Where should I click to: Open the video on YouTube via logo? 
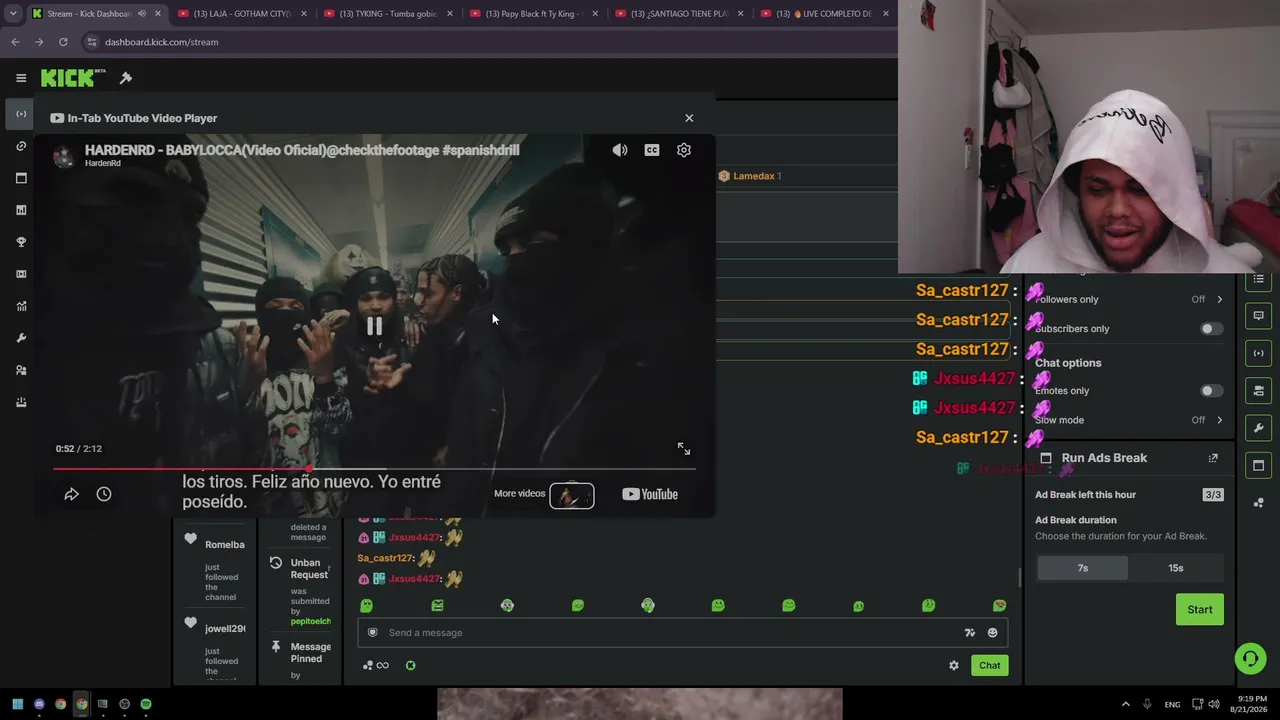tap(650, 494)
